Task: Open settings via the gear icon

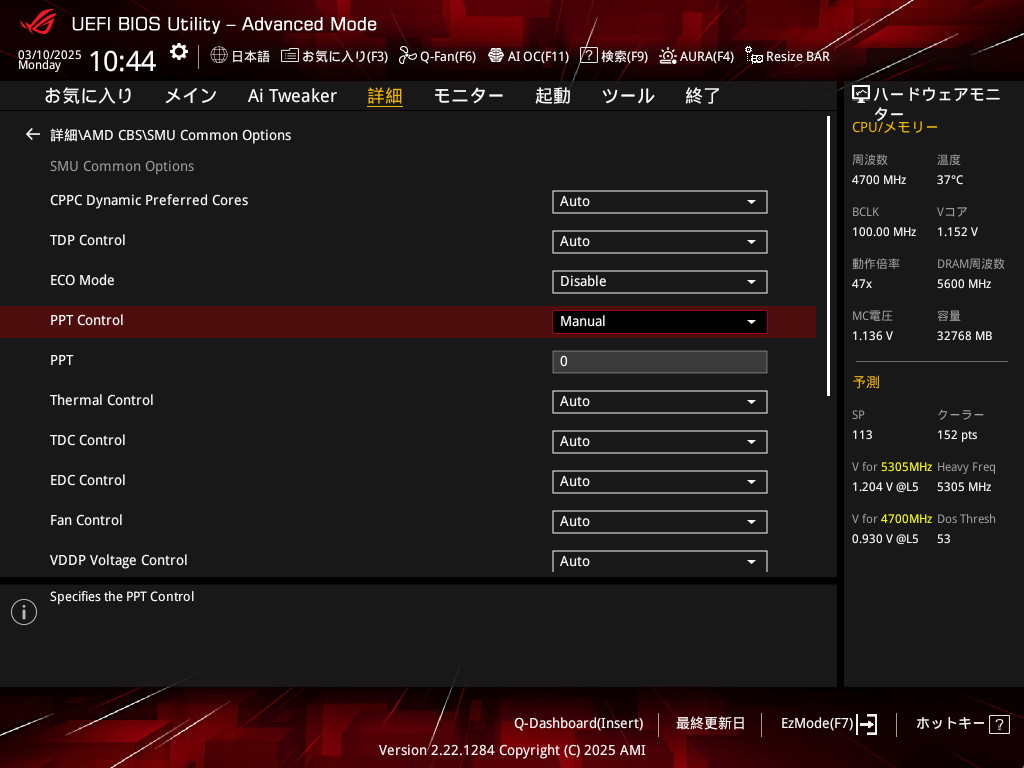Action: point(178,52)
